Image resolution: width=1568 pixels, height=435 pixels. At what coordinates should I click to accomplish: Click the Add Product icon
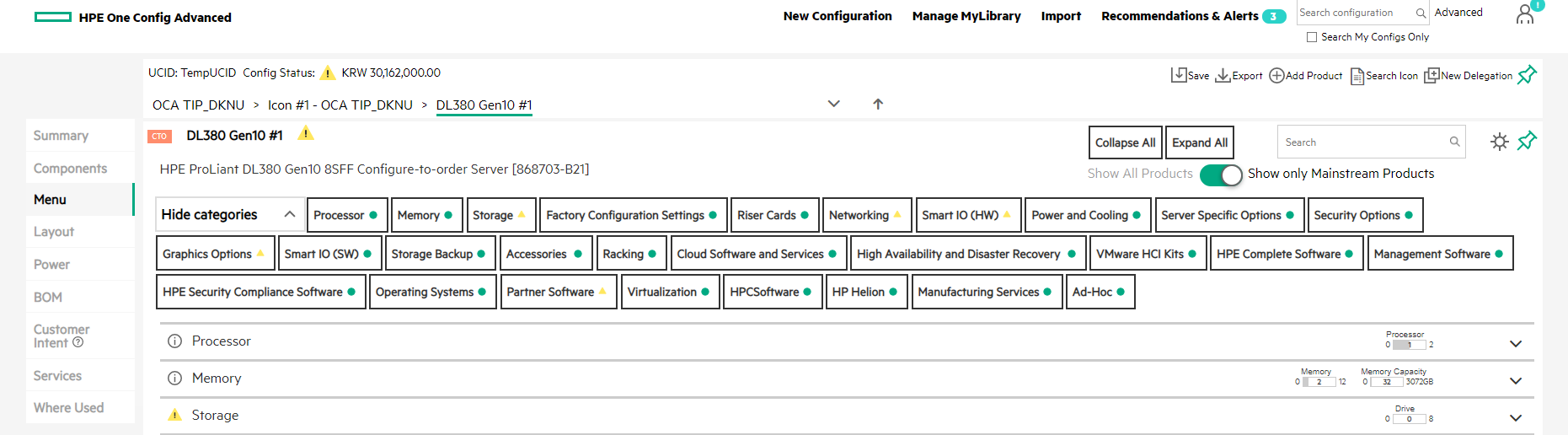click(1276, 75)
